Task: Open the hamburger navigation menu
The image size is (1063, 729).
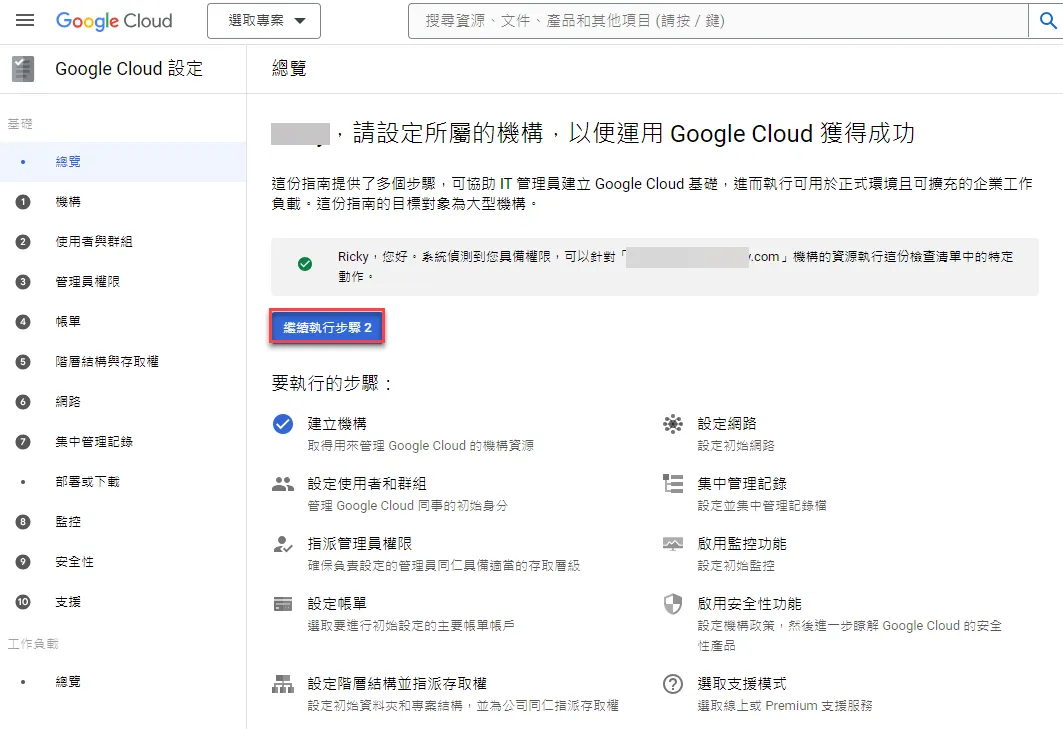Action: [25, 20]
